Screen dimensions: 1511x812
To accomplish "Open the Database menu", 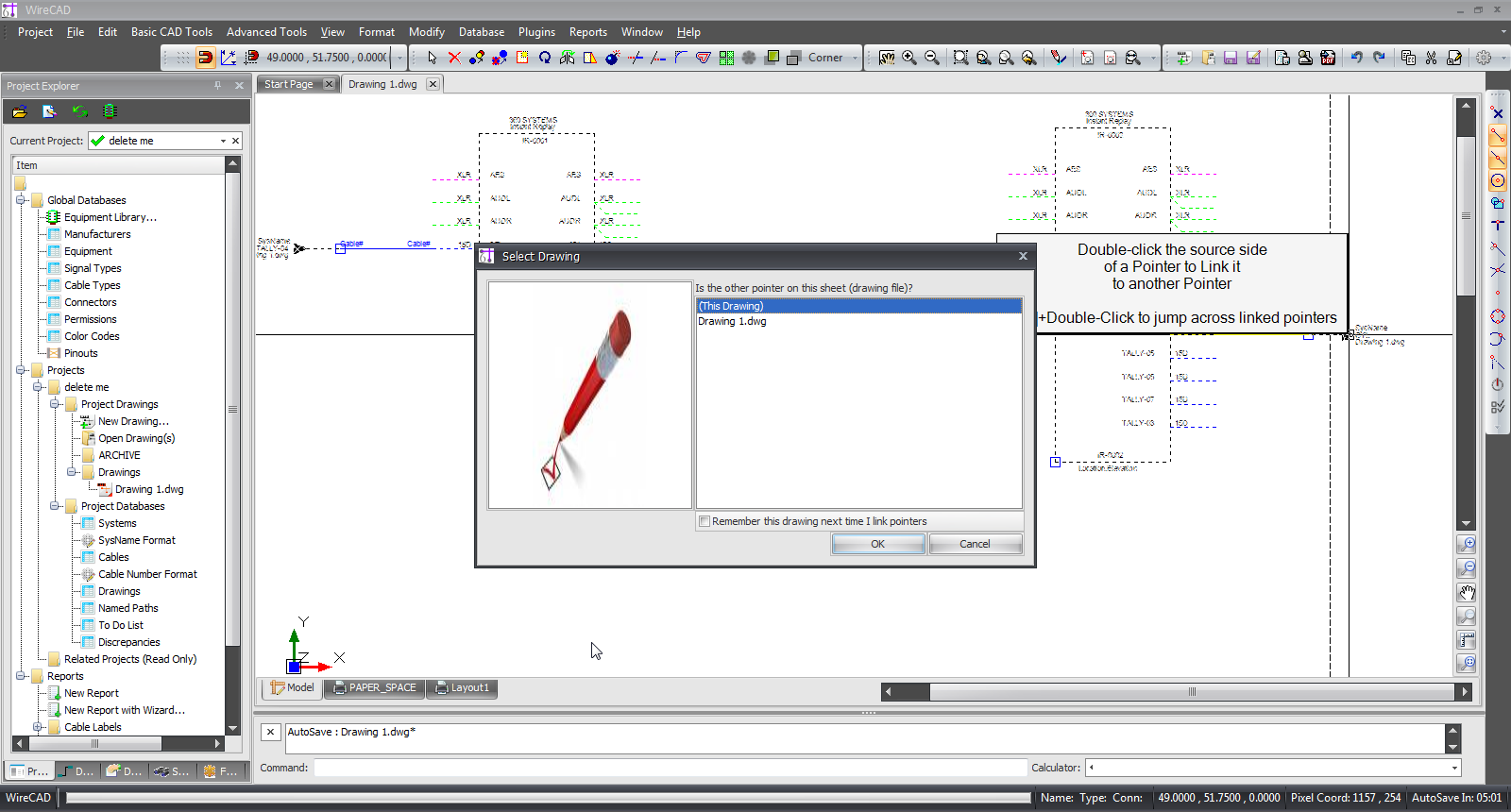I will pos(482,32).
